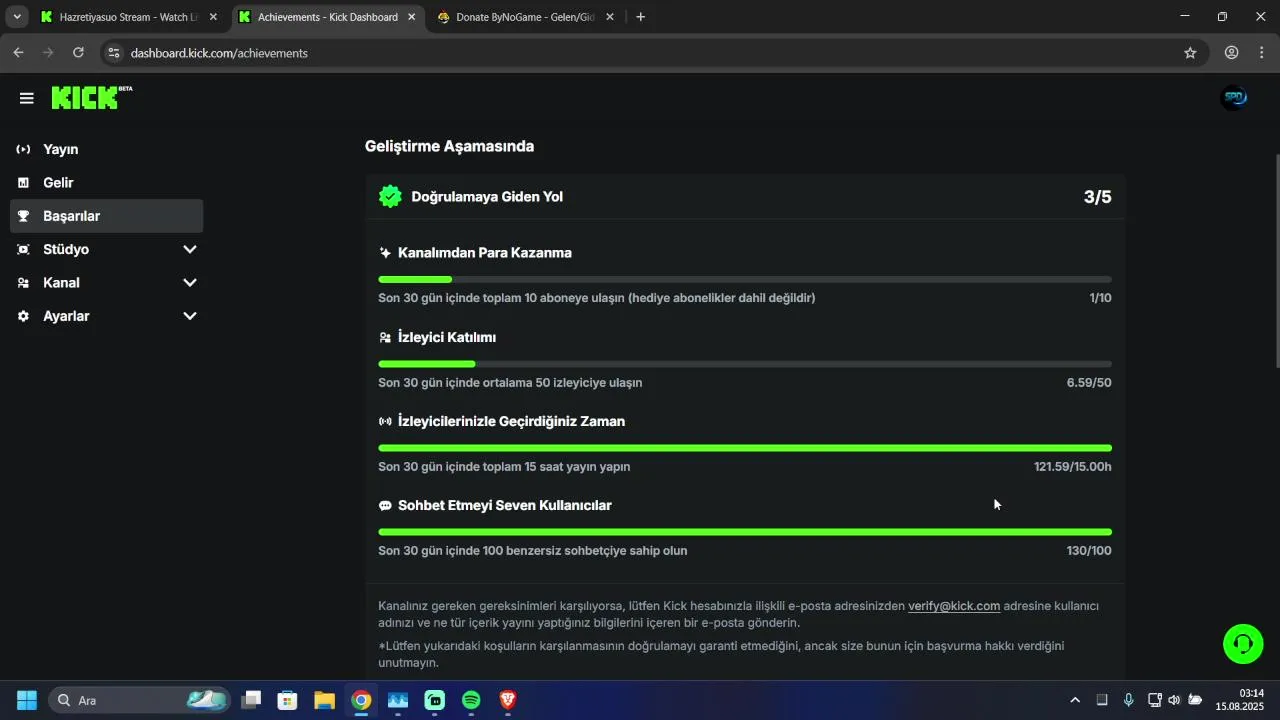Image resolution: width=1280 pixels, height=720 pixels.
Task: Open the Chrome three-dot menu
Action: pos(1261,53)
